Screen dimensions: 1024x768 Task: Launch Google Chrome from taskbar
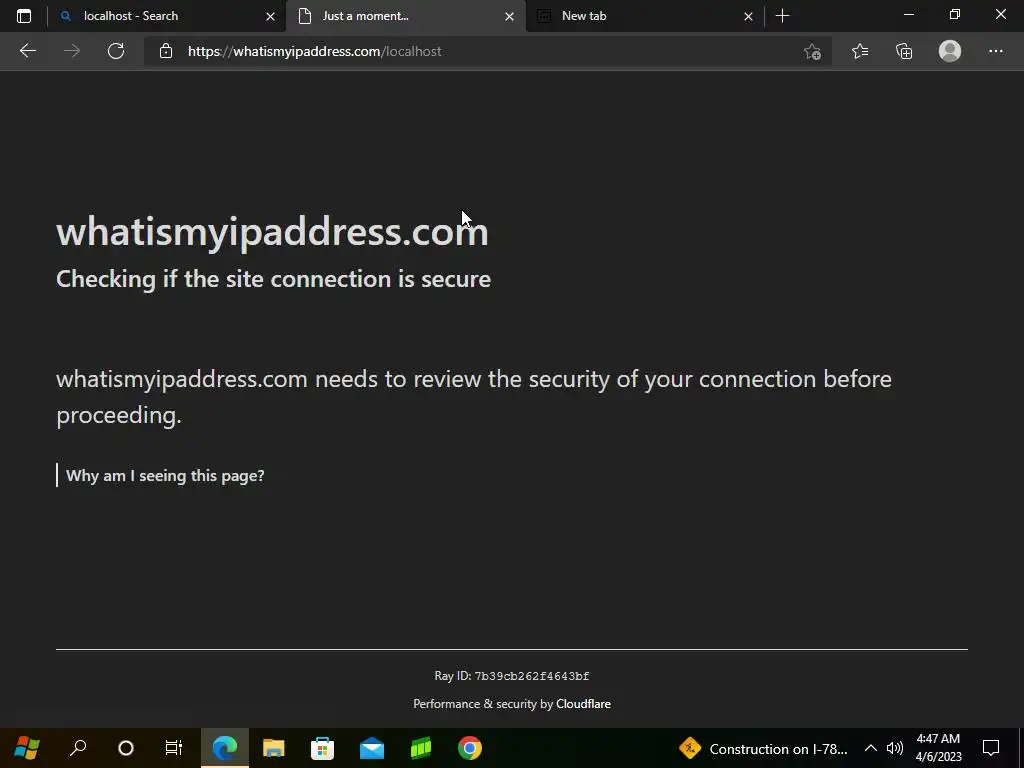coord(470,748)
